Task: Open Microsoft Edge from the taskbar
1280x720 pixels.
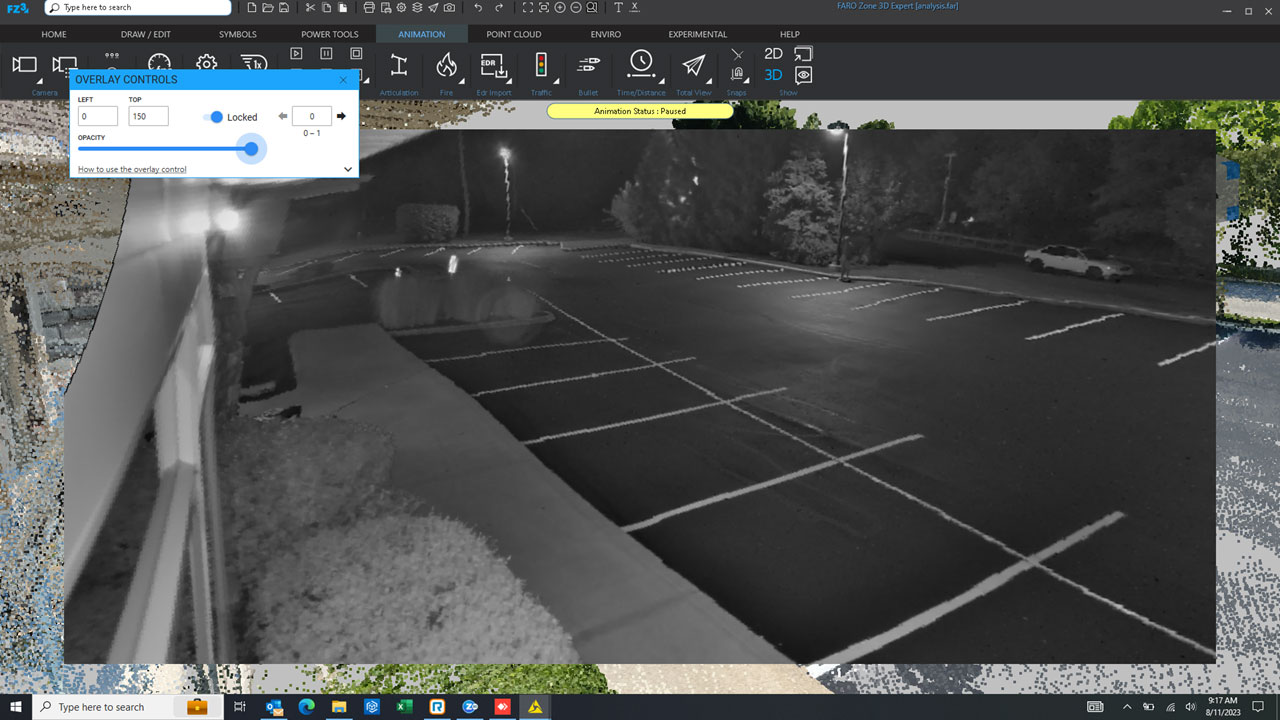Action: (x=307, y=707)
